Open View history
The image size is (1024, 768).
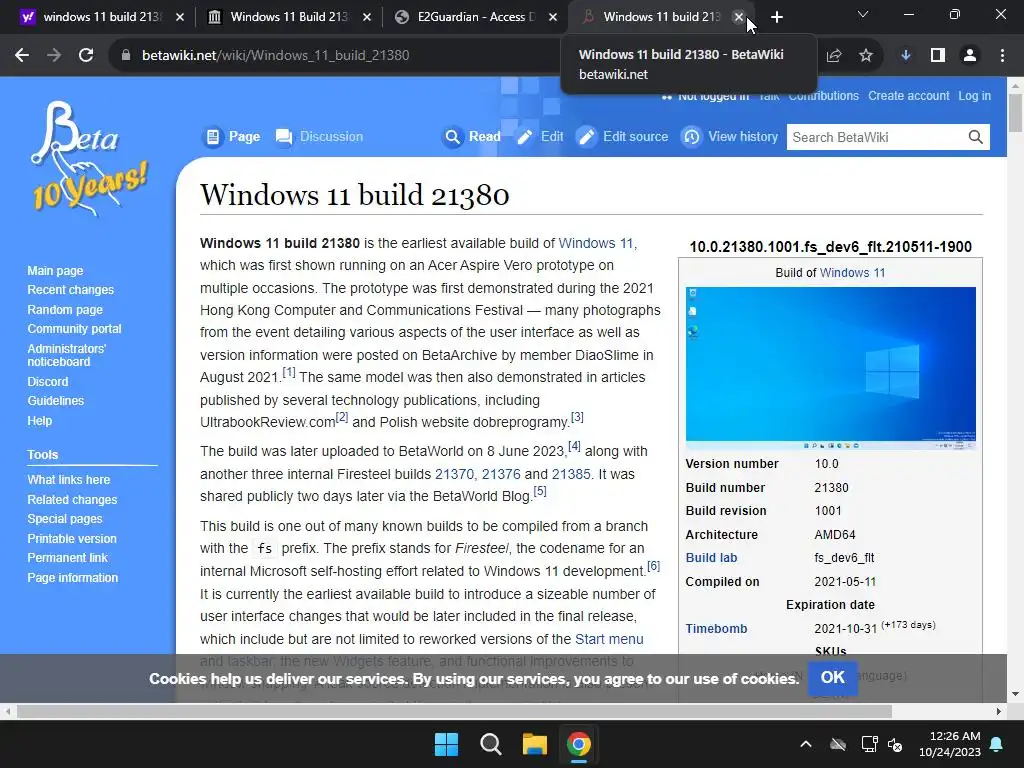[x=730, y=136]
